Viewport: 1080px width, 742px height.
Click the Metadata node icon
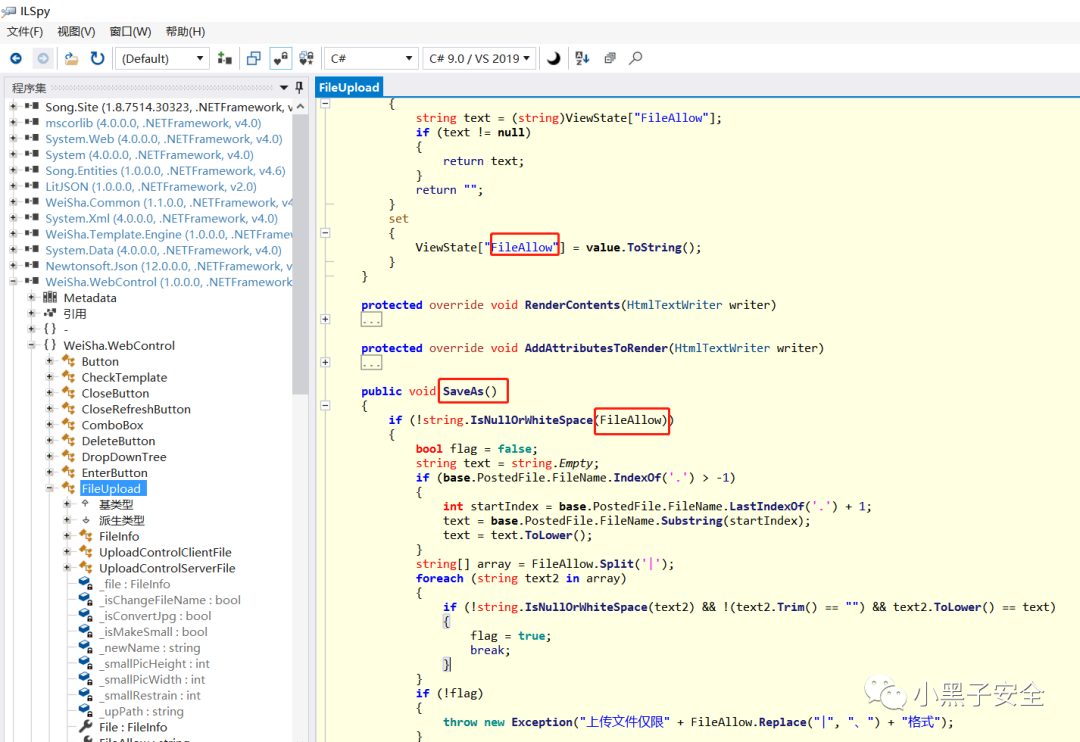50,298
